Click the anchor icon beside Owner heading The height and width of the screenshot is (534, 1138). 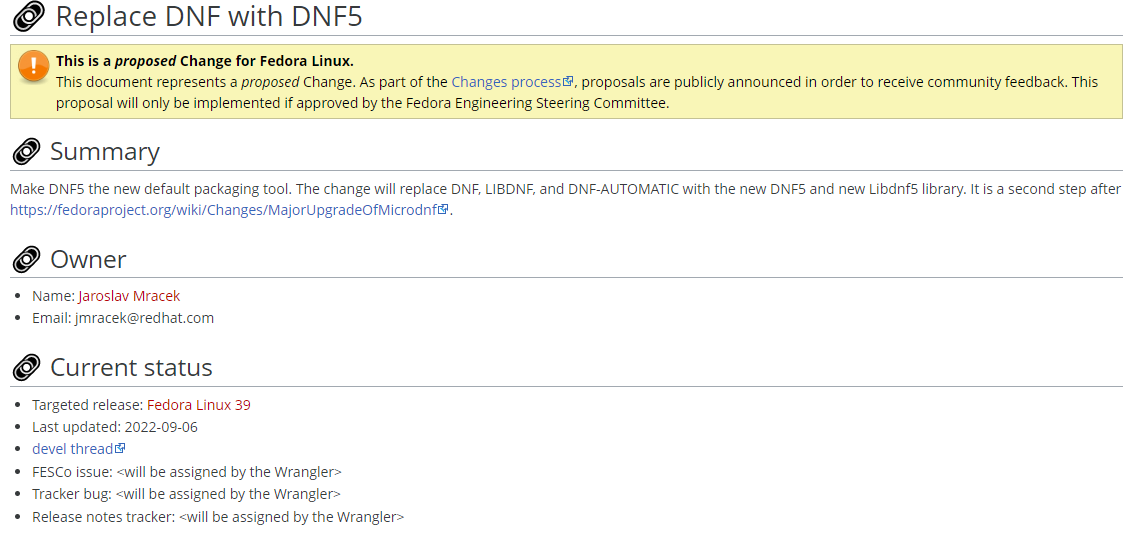coord(27,260)
